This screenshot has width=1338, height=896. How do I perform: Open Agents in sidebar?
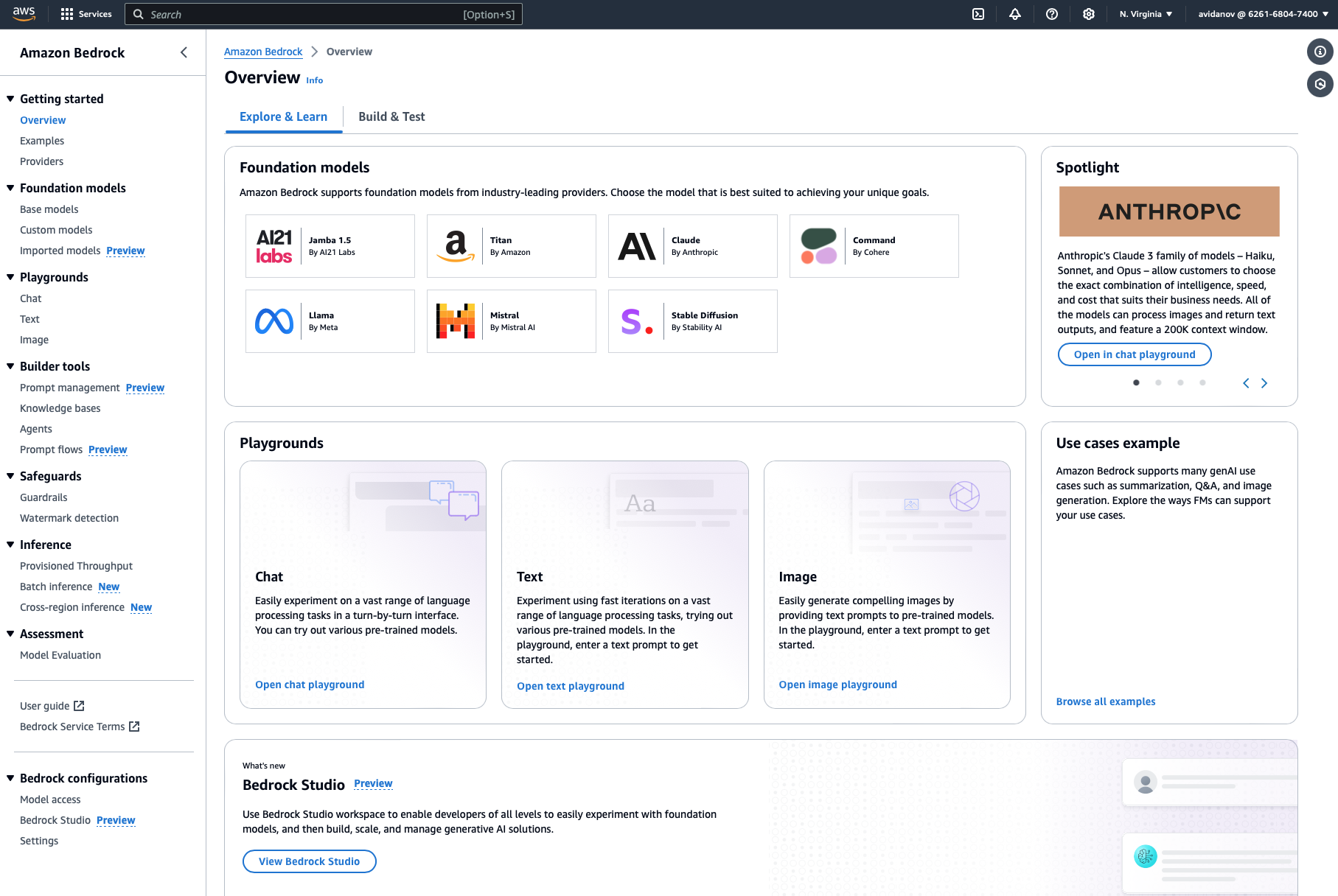[36, 429]
